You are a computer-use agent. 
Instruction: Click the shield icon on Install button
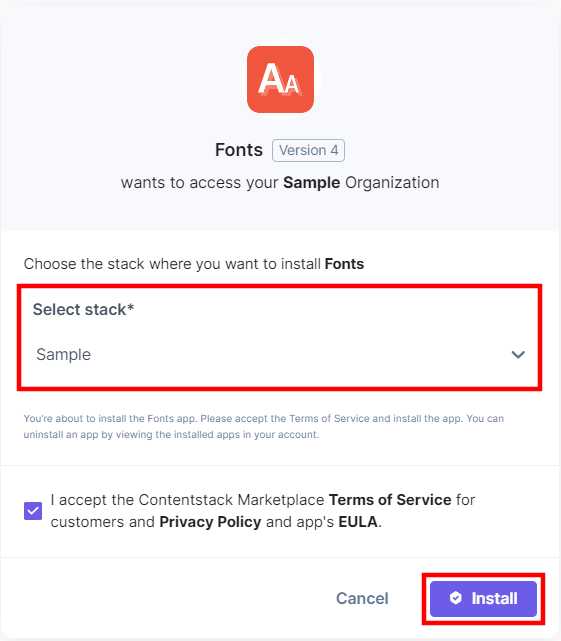[x=456, y=598]
